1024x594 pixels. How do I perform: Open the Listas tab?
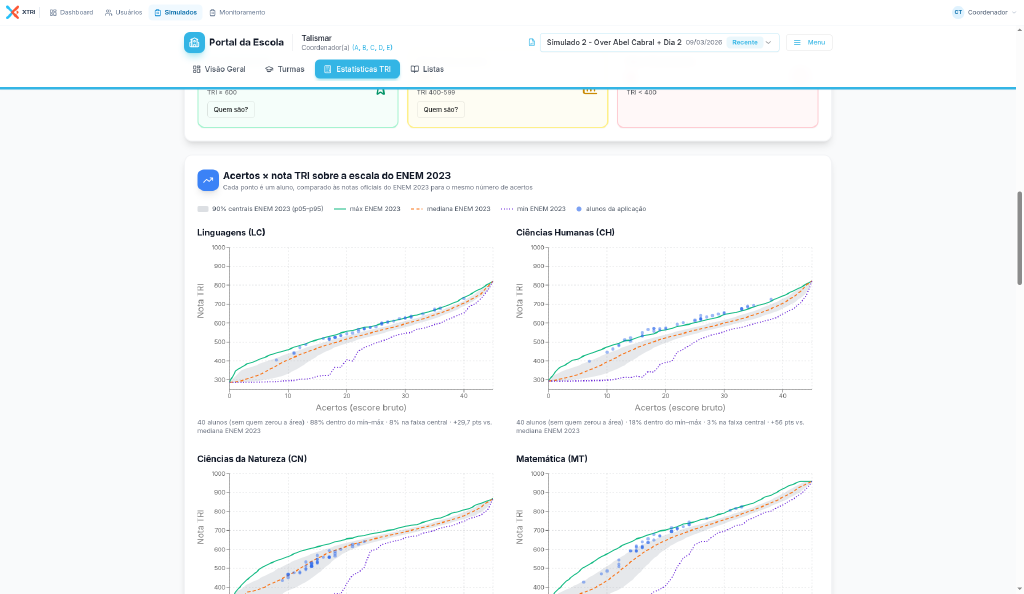click(x=427, y=69)
